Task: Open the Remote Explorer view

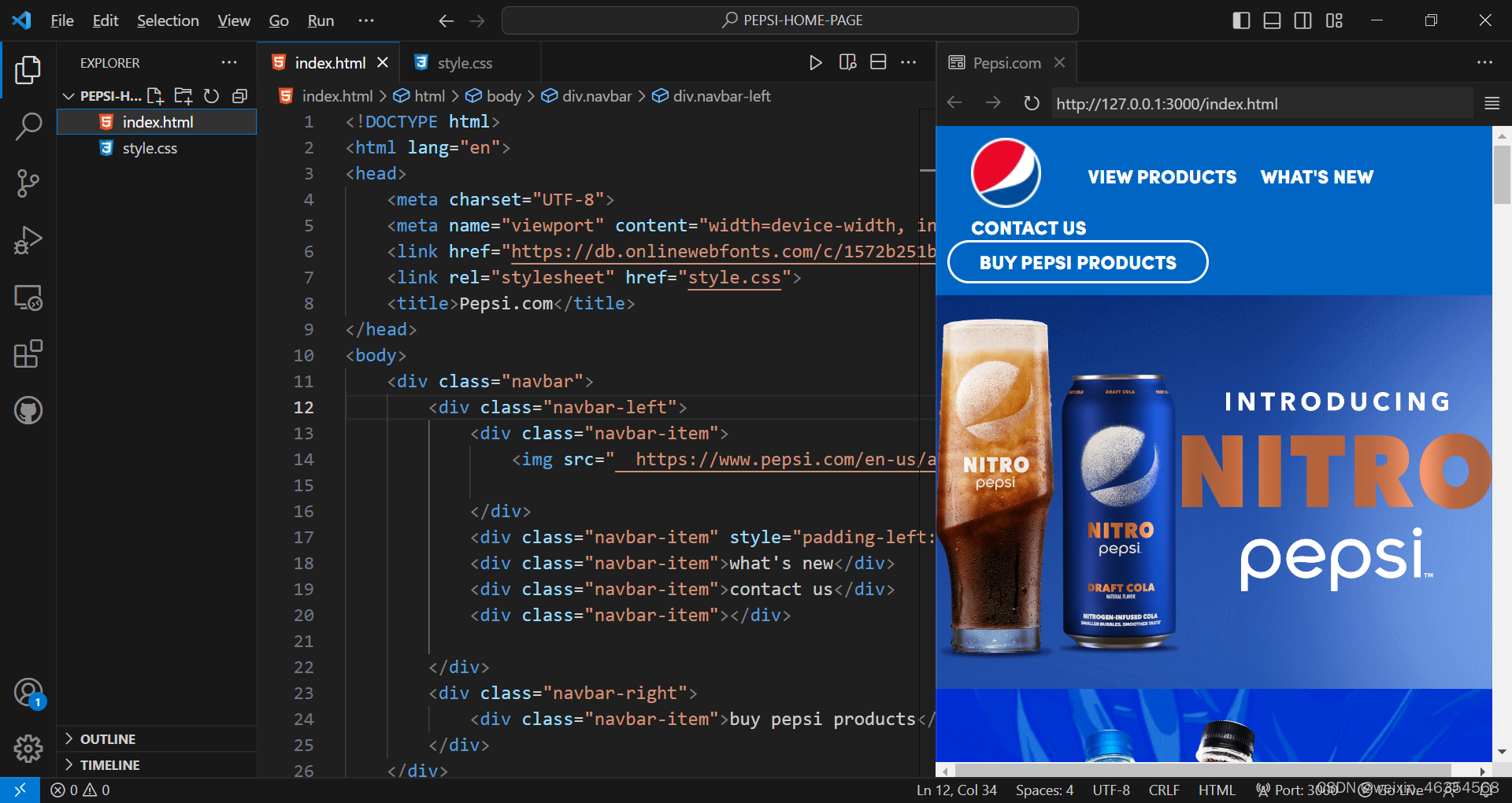Action: pos(28,297)
